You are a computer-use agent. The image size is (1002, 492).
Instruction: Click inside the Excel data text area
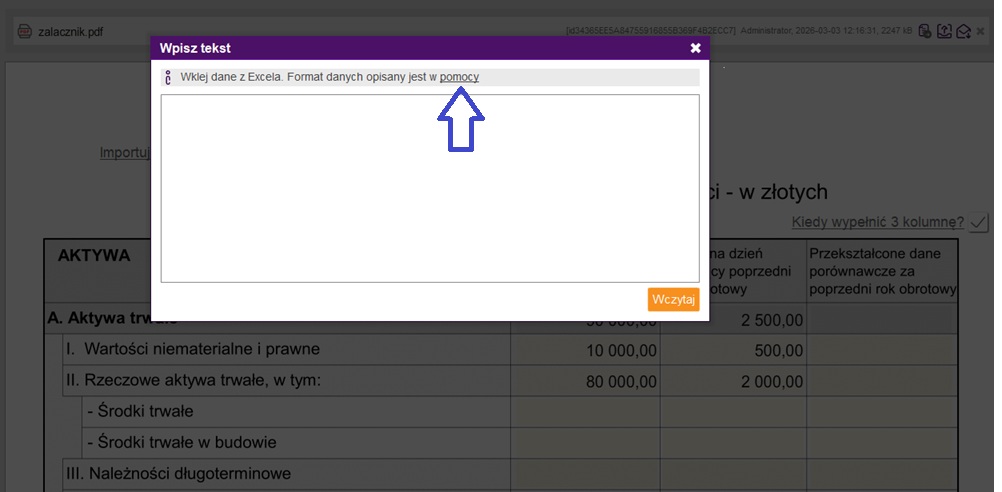coord(430,188)
